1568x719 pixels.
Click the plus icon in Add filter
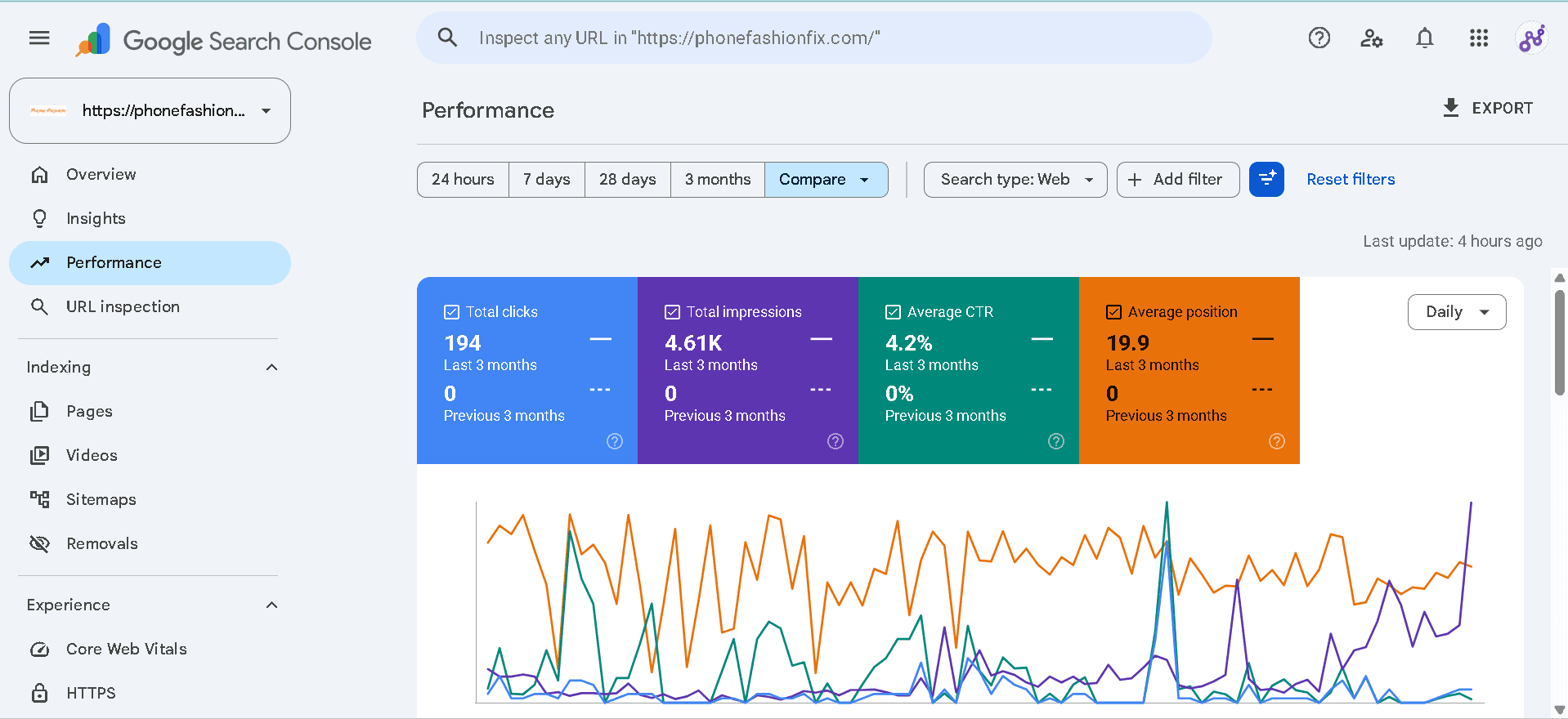tap(1135, 180)
